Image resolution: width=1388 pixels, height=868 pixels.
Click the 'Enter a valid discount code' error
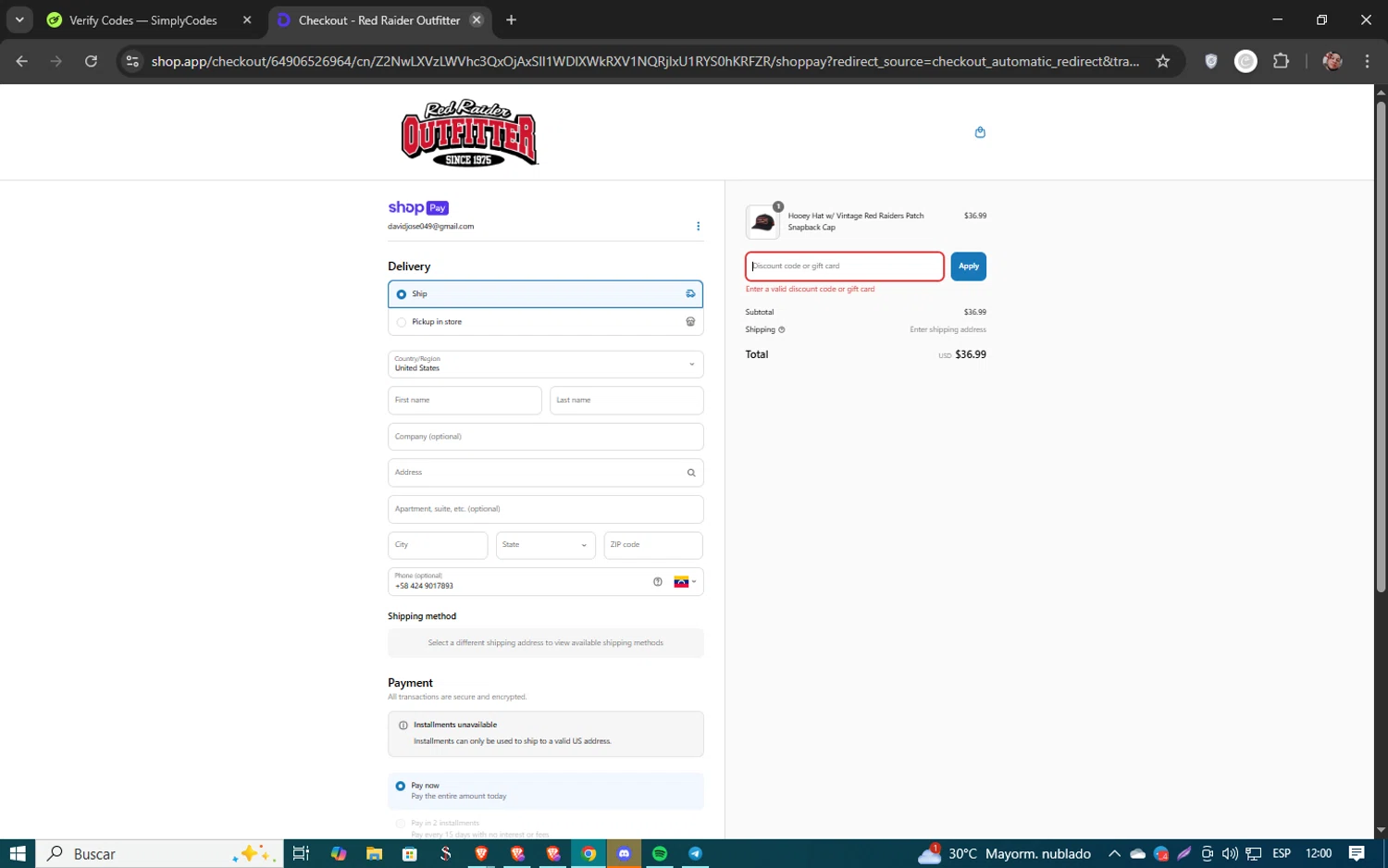pyautogui.click(x=810, y=289)
